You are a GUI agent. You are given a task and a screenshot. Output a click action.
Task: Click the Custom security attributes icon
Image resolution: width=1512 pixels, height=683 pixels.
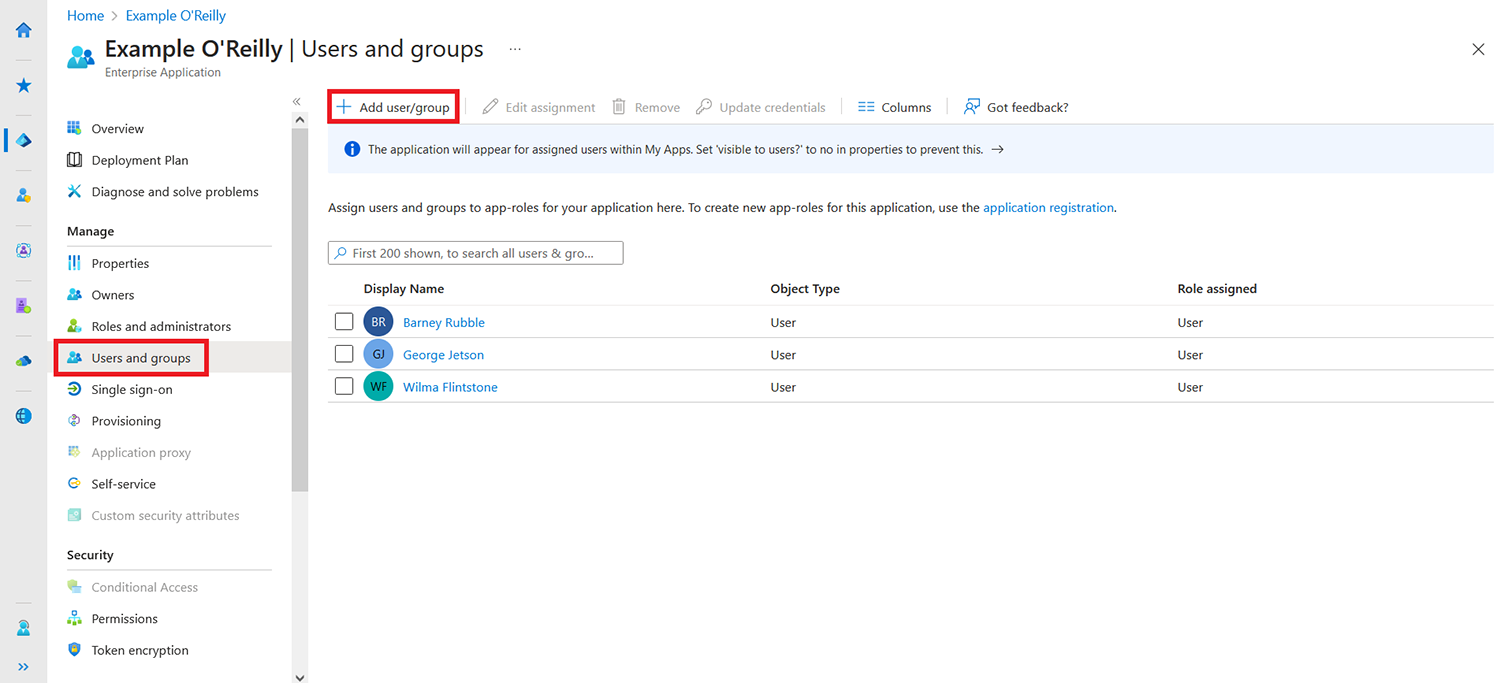coord(74,515)
